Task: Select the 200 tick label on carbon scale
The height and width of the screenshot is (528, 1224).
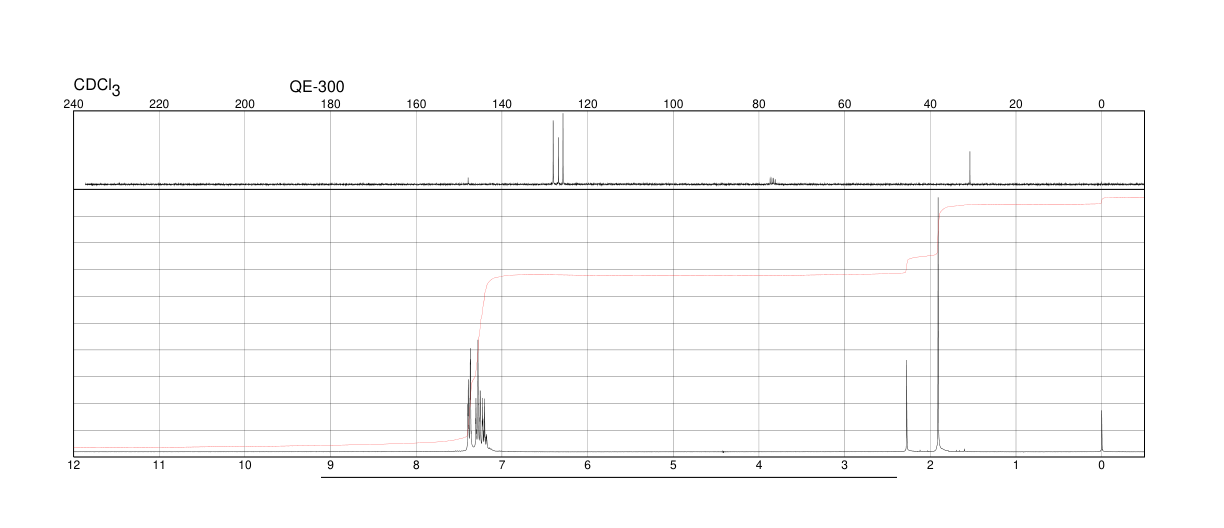Action: pos(245,104)
